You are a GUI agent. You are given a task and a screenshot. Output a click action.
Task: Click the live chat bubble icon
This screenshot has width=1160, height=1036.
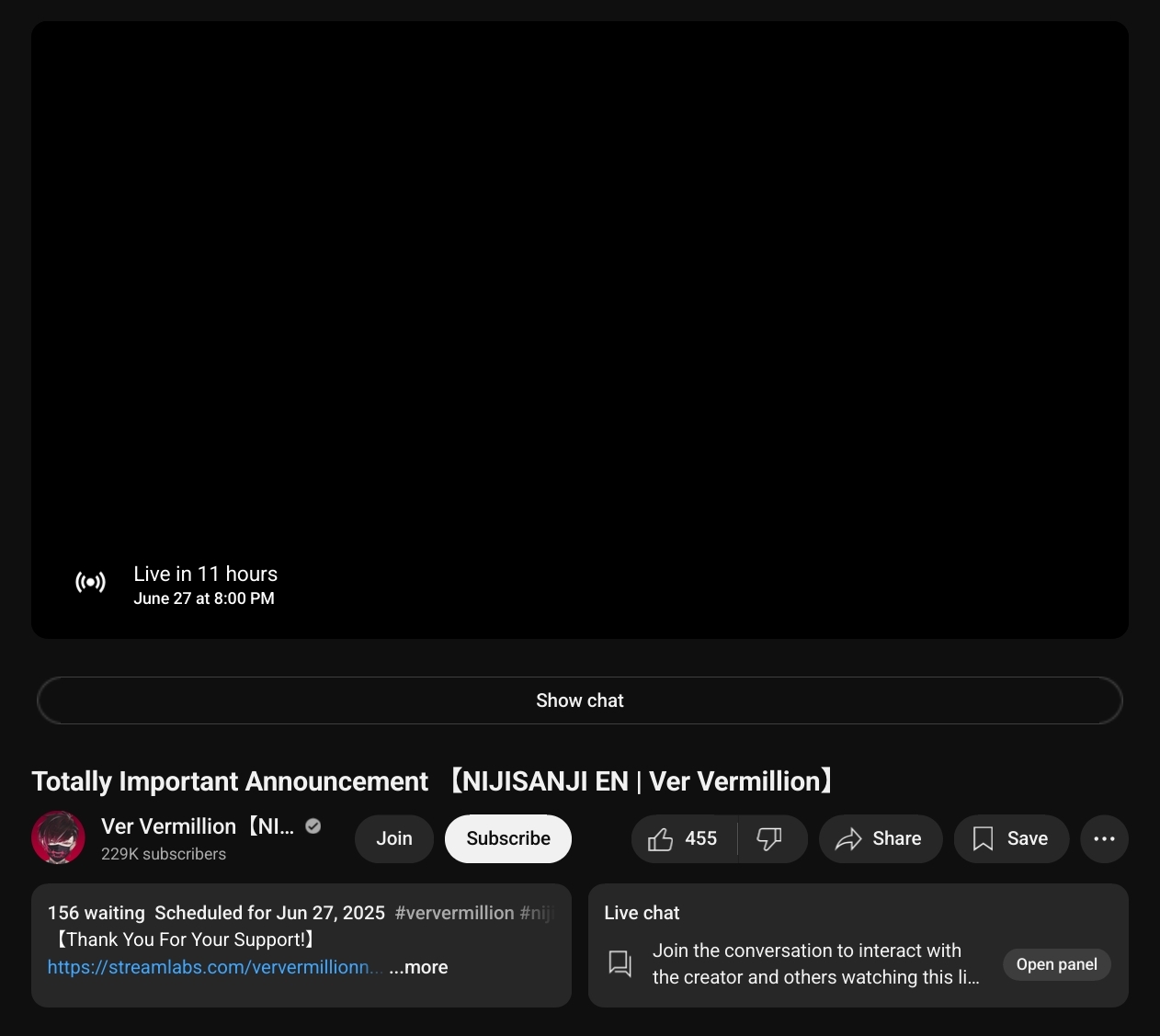pos(620,963)
